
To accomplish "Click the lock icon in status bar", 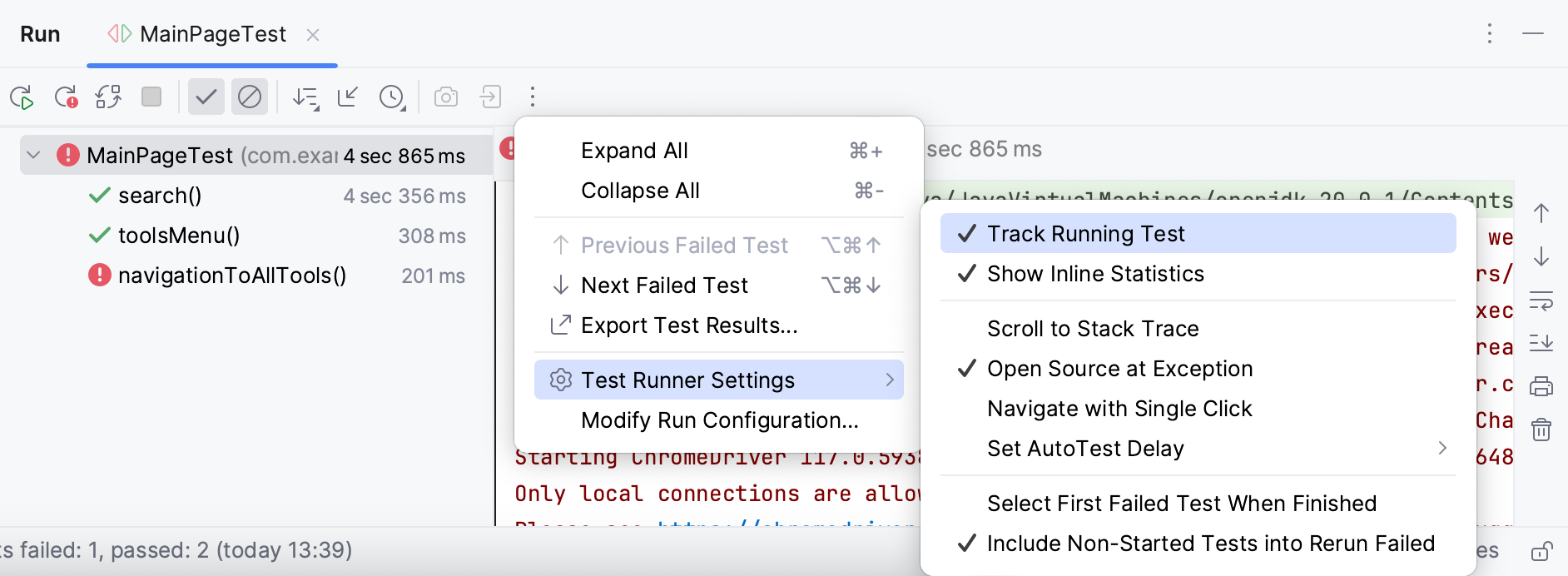I will pyautogui.click(x=1541, y=551).
